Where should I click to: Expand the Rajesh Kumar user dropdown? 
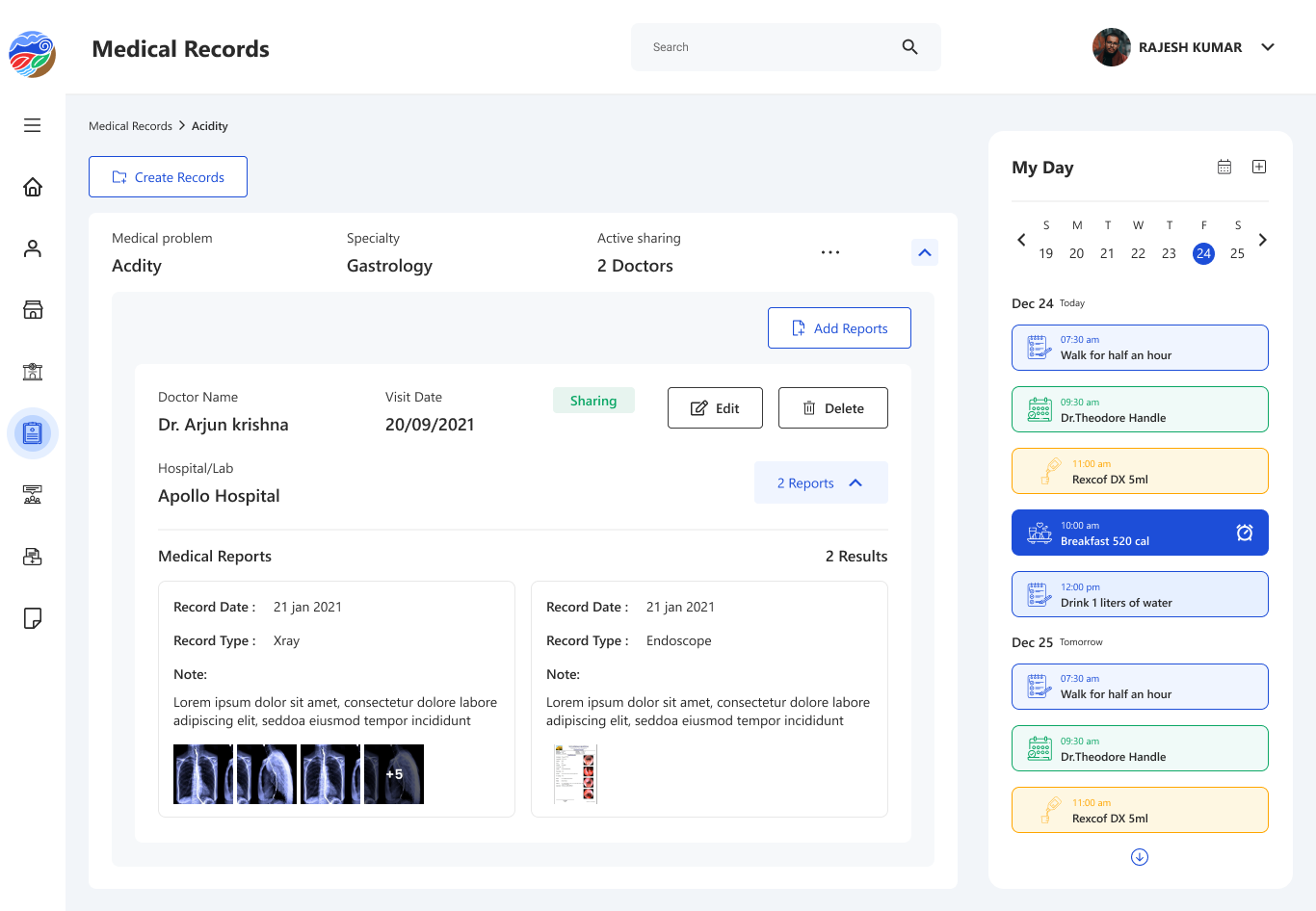click(1268, 47)
